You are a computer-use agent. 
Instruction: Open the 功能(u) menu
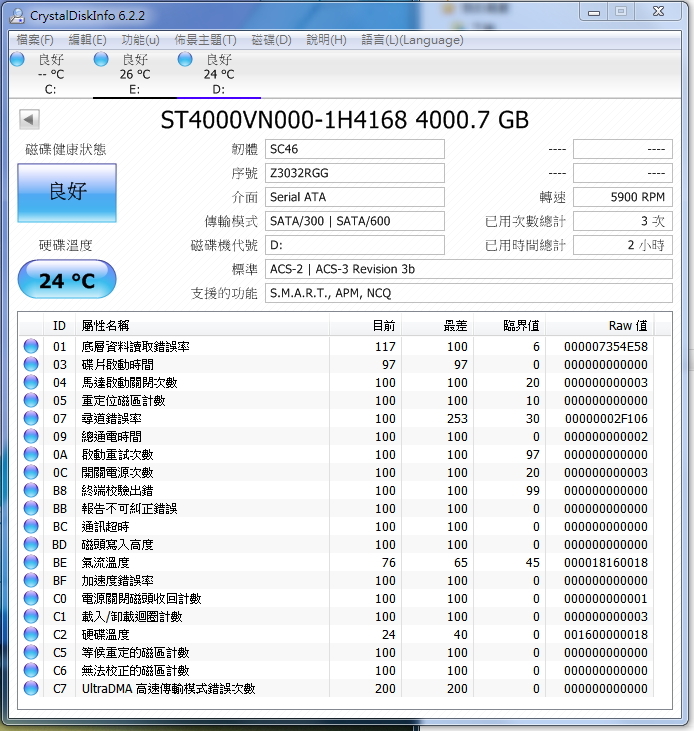click(140, 40)
